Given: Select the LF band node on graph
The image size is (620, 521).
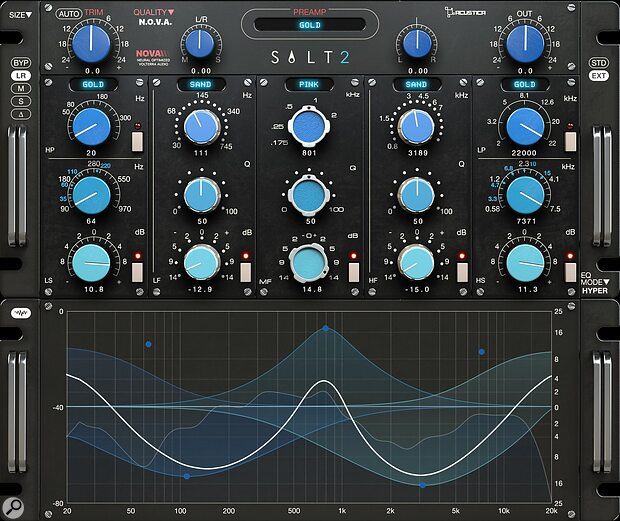Looking at the screenshot, I should click(187, 476).
